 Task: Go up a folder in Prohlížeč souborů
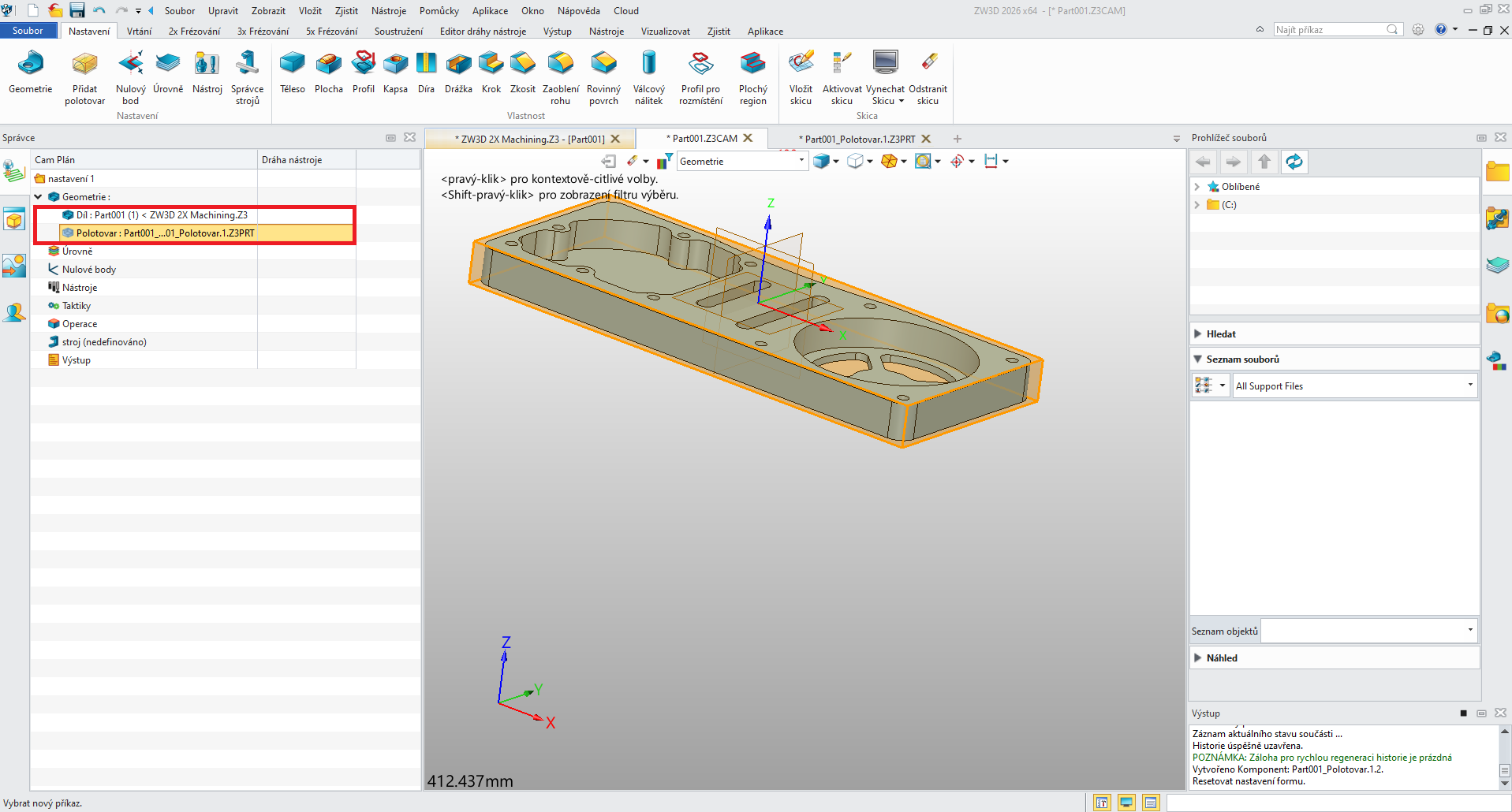pyautogui.click(x=1264, y=162)
